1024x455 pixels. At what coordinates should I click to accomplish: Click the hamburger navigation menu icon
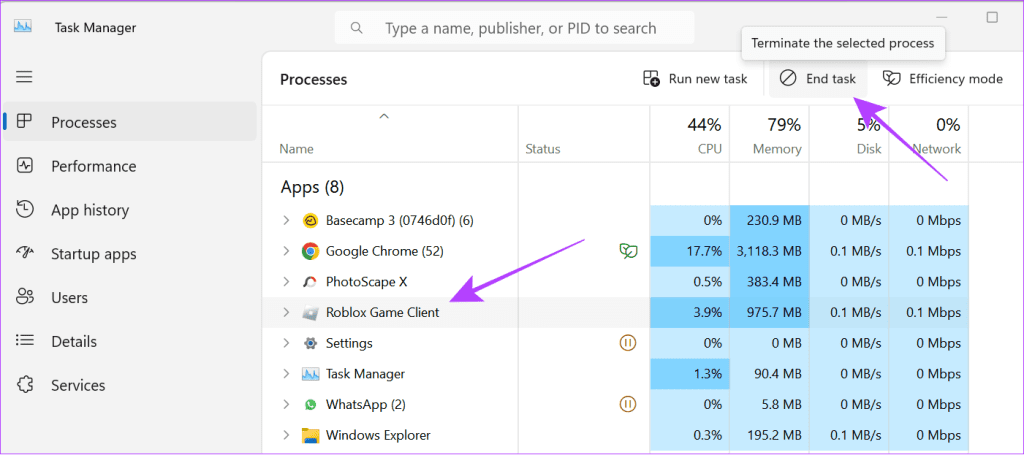point(24,76)
